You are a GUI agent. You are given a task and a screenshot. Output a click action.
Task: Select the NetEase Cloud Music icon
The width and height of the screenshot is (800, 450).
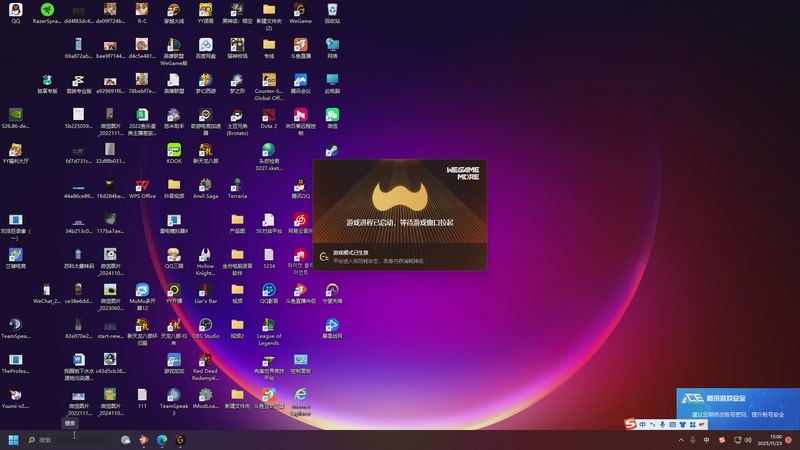coord(301,224)
